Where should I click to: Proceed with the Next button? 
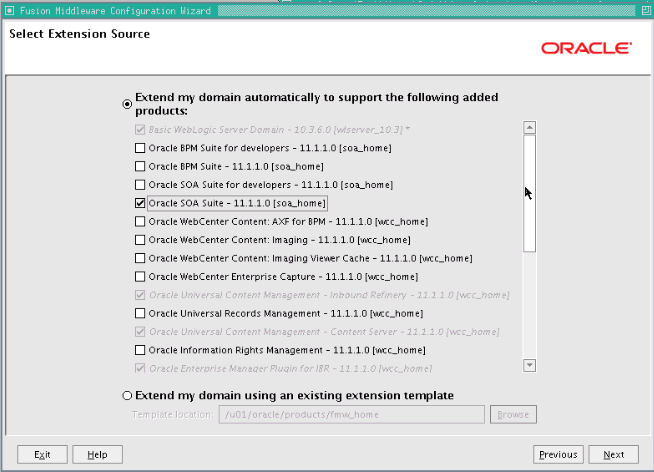point(614,454)
